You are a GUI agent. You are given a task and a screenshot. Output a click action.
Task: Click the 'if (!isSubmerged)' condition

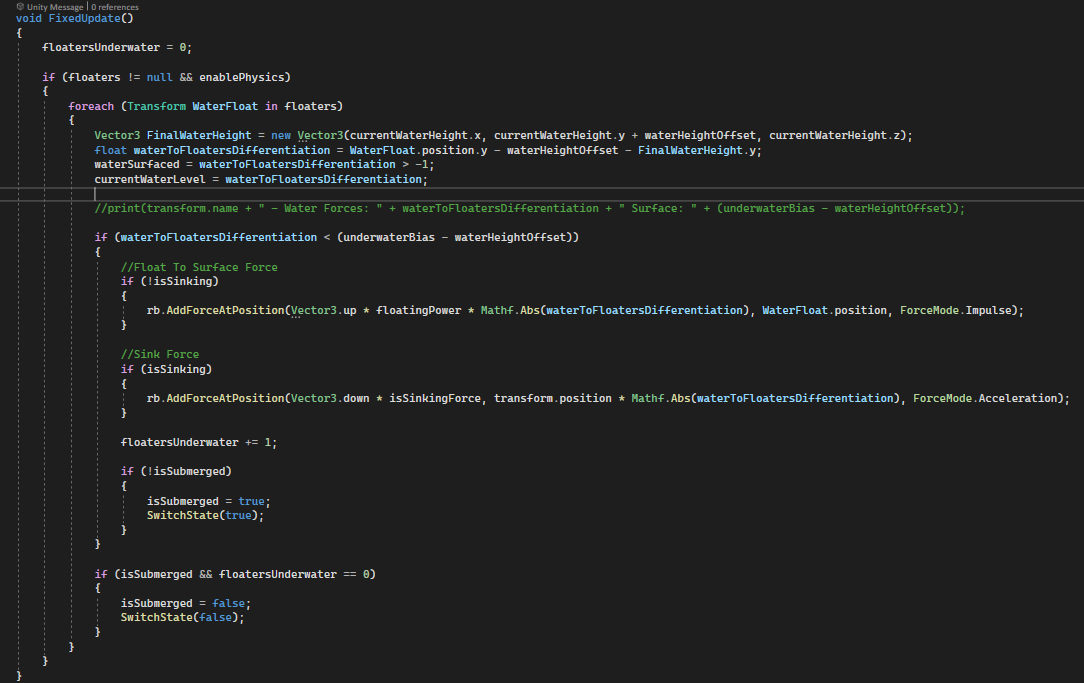coord(176,471)
